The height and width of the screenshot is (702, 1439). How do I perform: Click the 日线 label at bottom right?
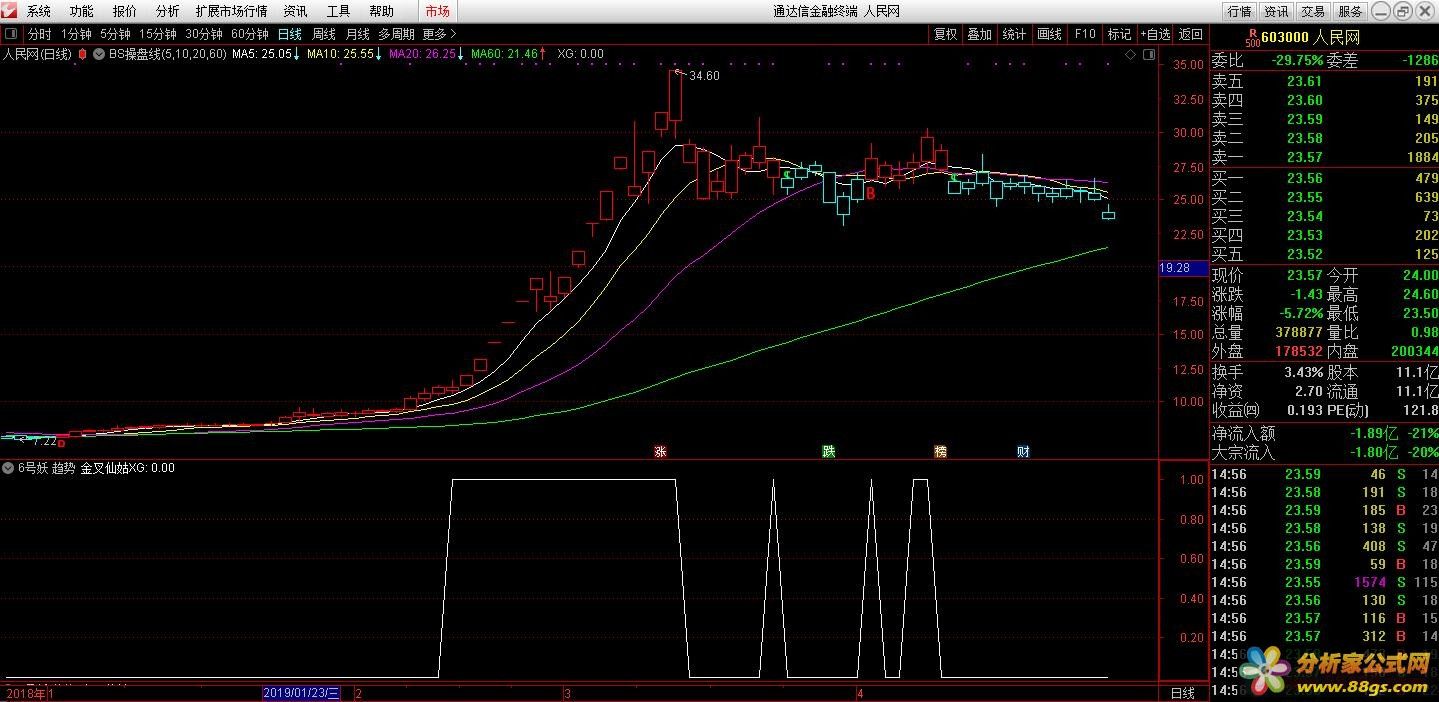pos(1182,693)
